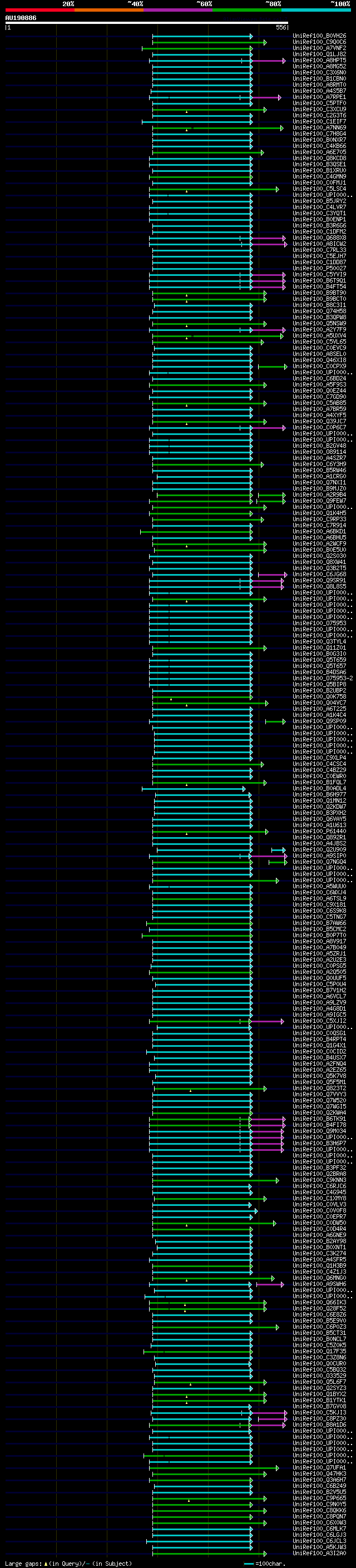Select hit label UniRef100_A5UXV4
Viewport: 356px width, 1568px height.
click(319, 336)
